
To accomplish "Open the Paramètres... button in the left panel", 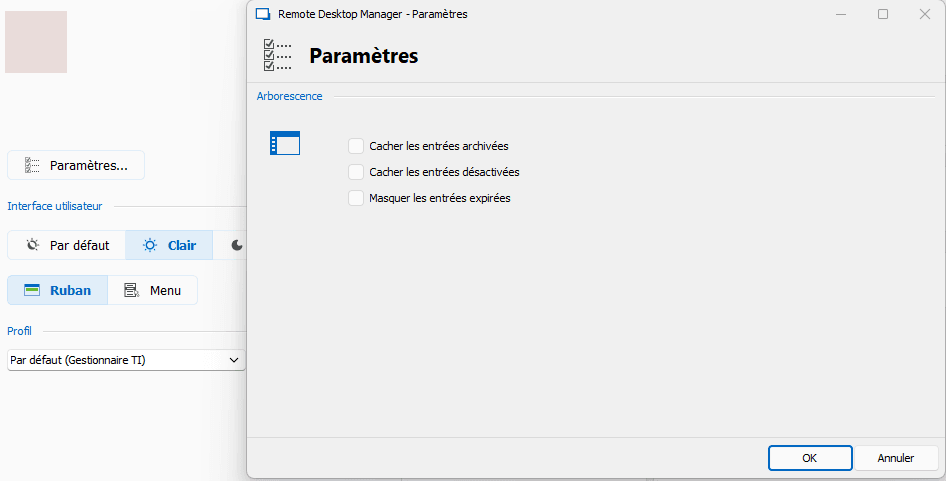I will pos(76,165).
